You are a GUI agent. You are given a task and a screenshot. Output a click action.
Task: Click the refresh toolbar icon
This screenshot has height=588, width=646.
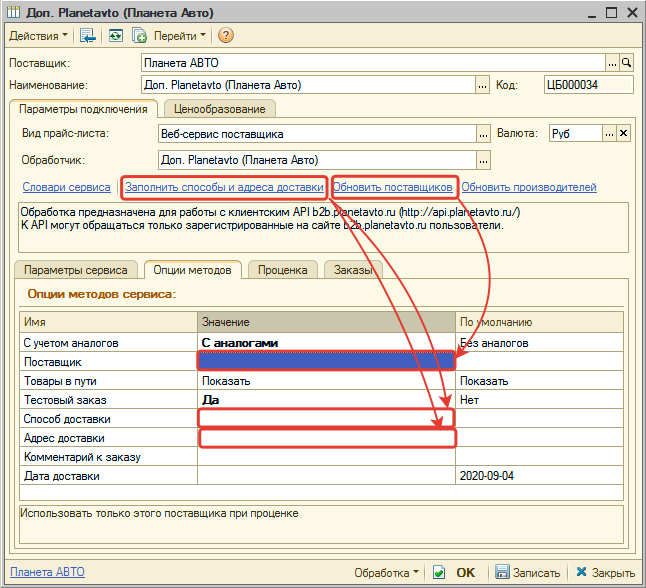[115, 36]
